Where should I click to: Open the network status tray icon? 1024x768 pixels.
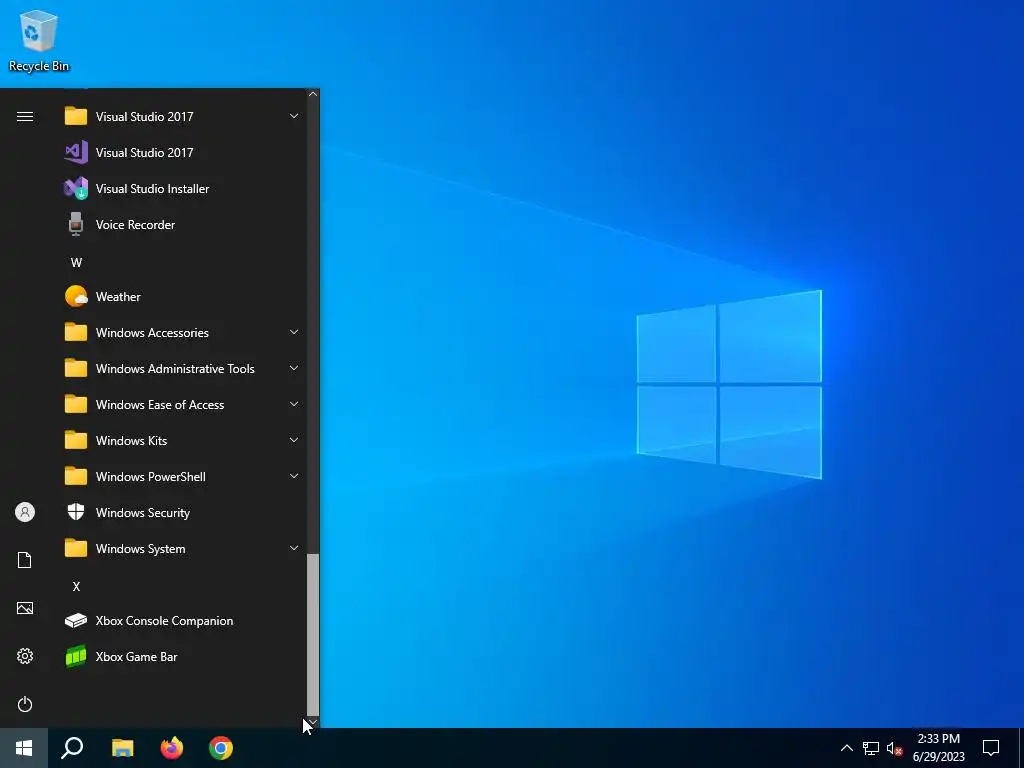(x=871, y=748)
